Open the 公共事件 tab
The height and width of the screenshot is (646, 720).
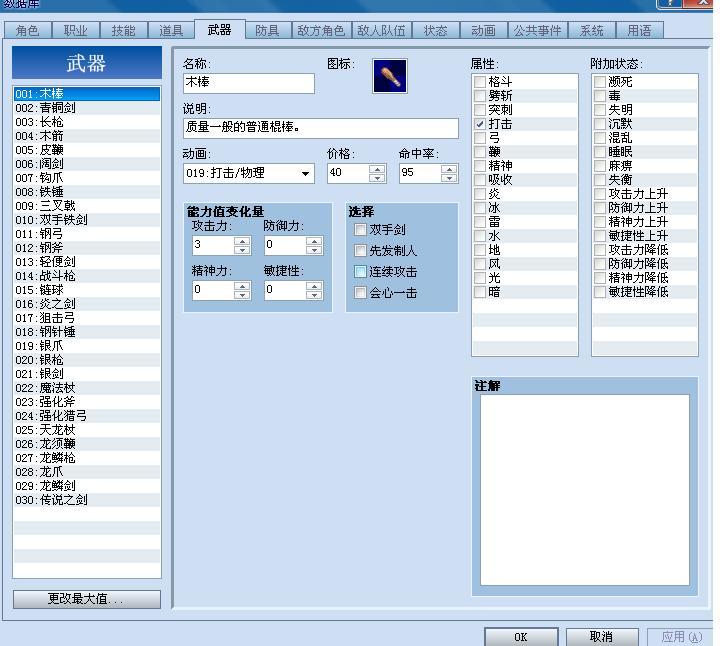[537, 31]
